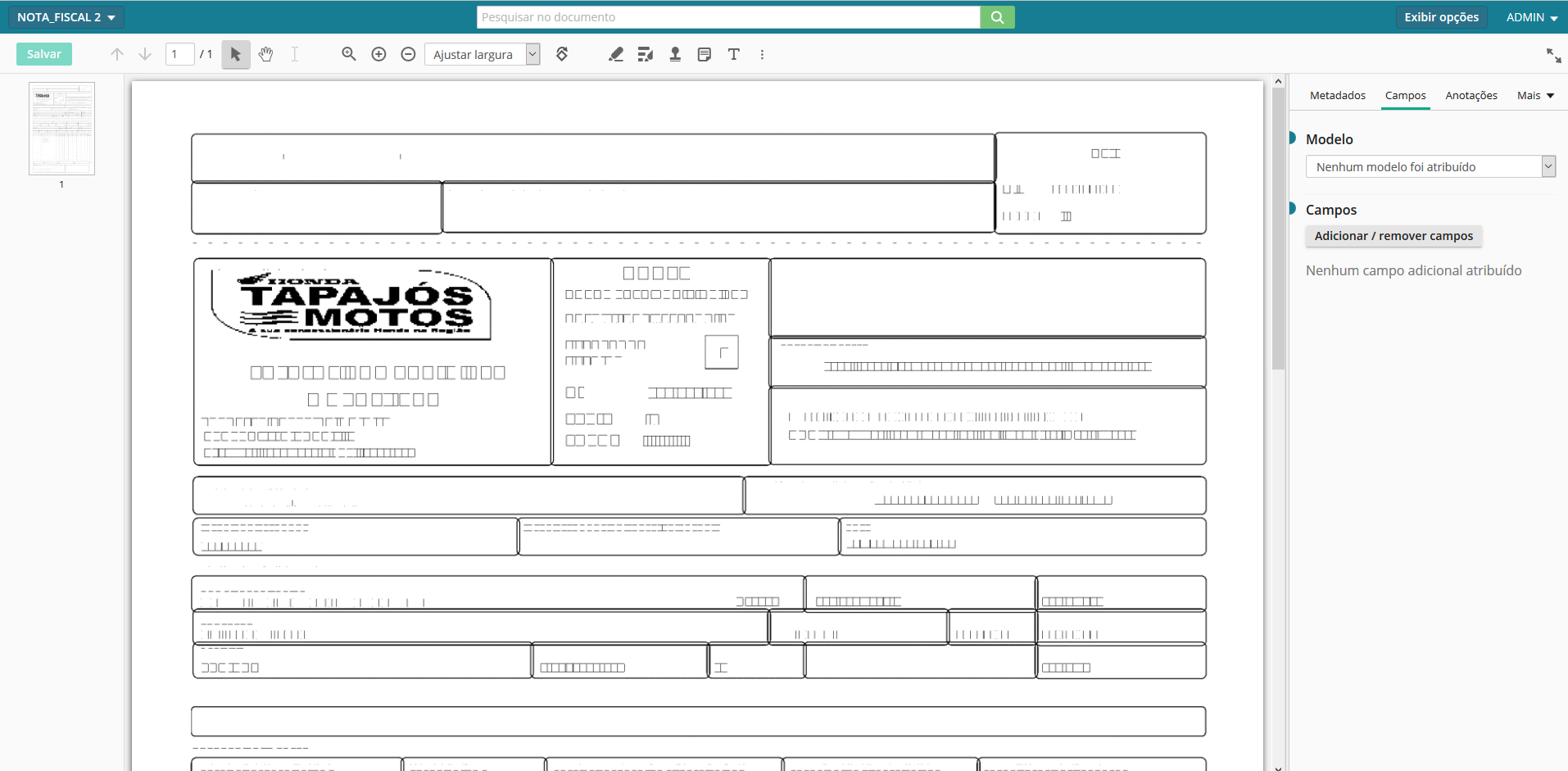Expand the Mais tab menu

click(x=1535, y=95)
